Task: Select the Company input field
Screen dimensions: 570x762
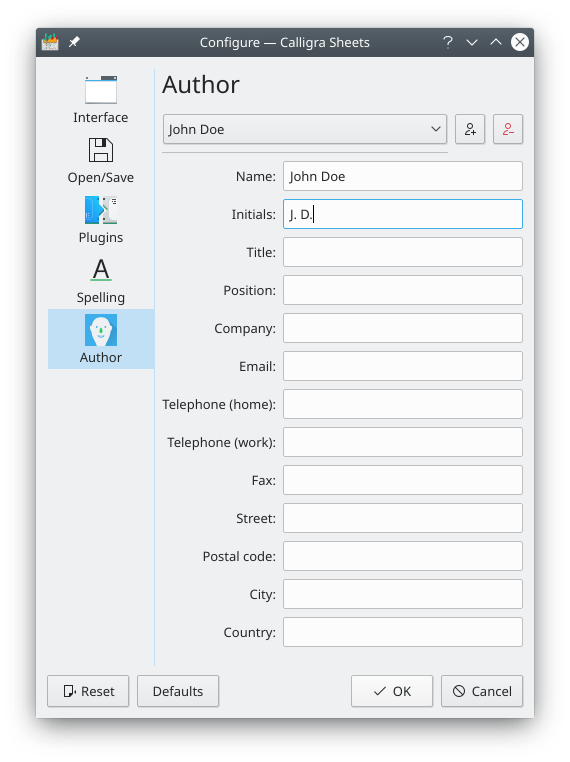Action: pyautogui.click(x=403, y=328)
